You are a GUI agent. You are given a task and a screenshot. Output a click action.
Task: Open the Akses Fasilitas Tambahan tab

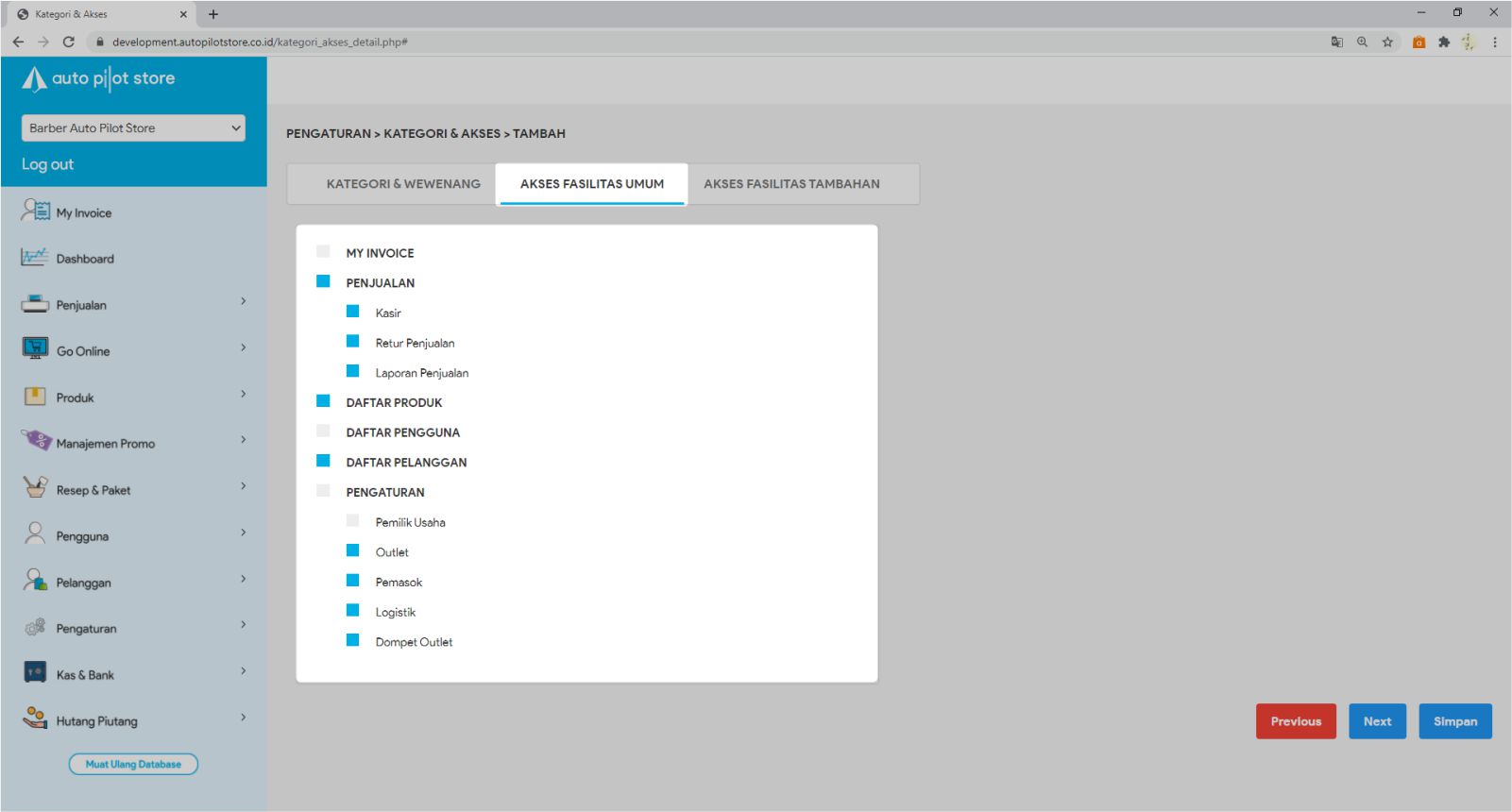tap(791, 184)
